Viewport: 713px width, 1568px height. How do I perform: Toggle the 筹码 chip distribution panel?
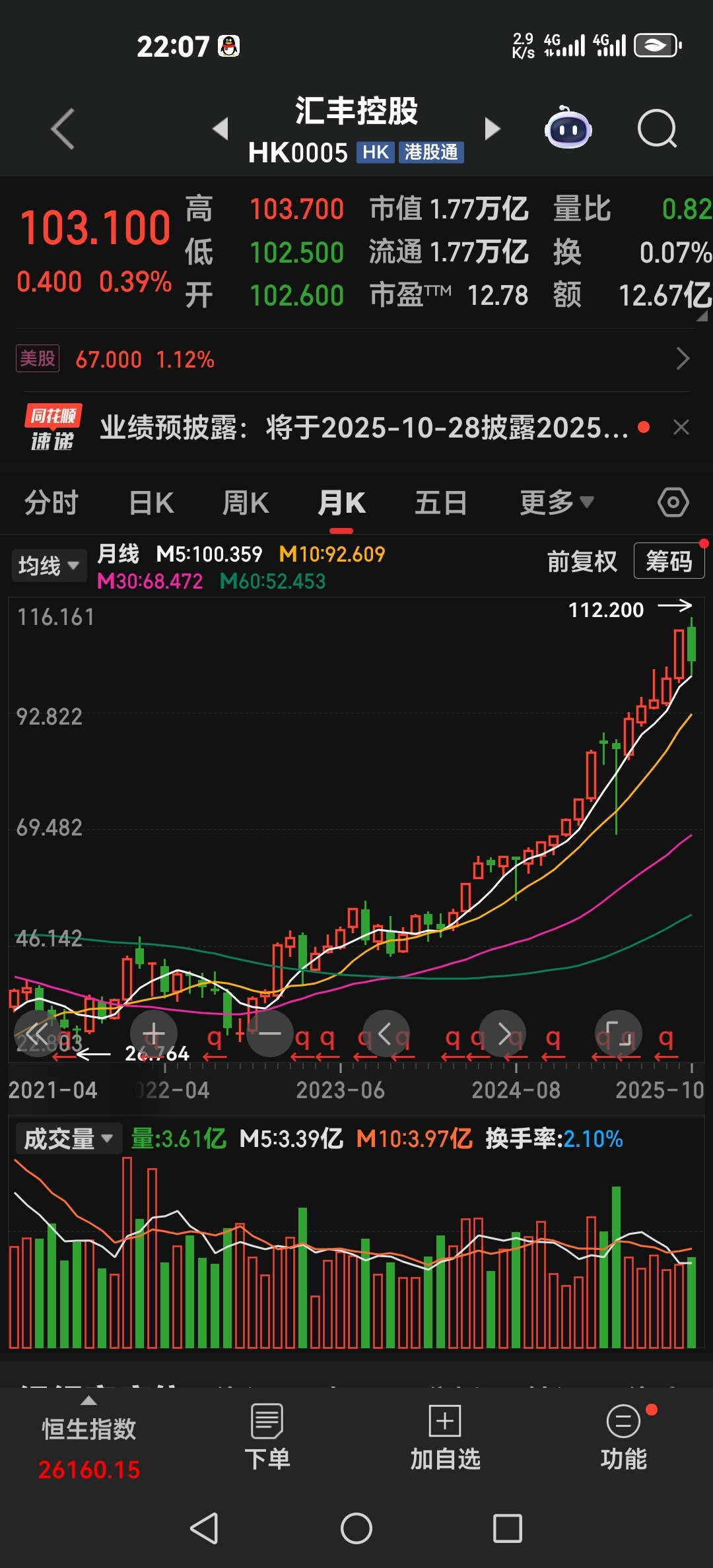[x=669, y=561]
